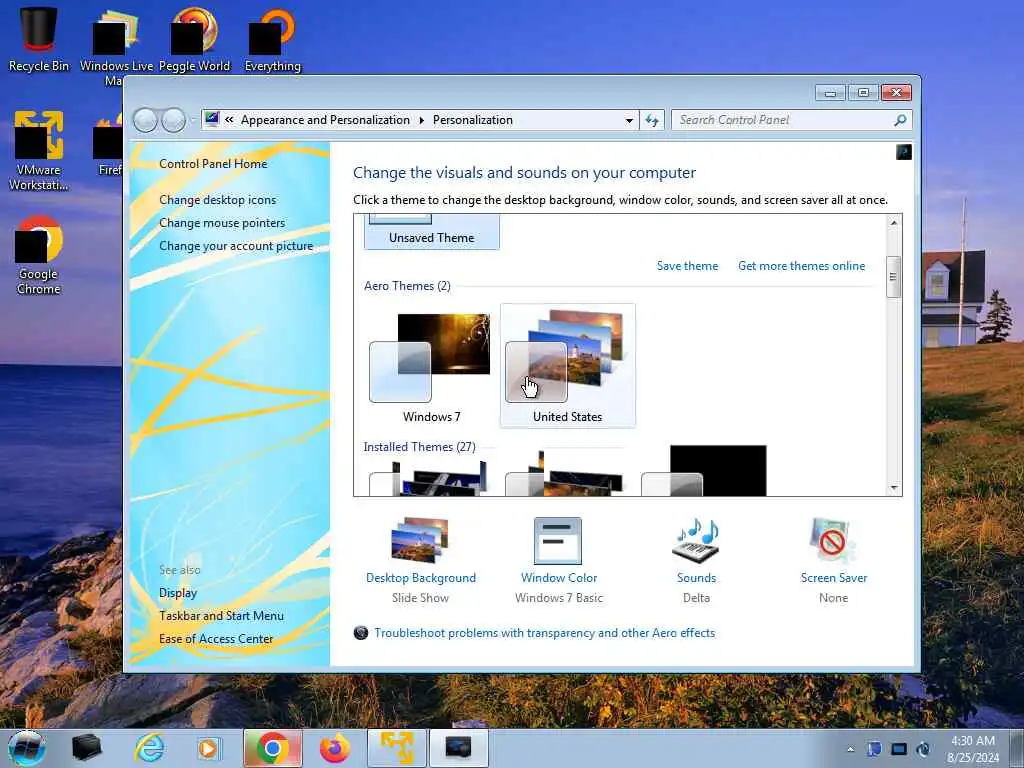Click the theme list scrollbar thumb
1024x768 pixels.
click(x=893, y=276)
